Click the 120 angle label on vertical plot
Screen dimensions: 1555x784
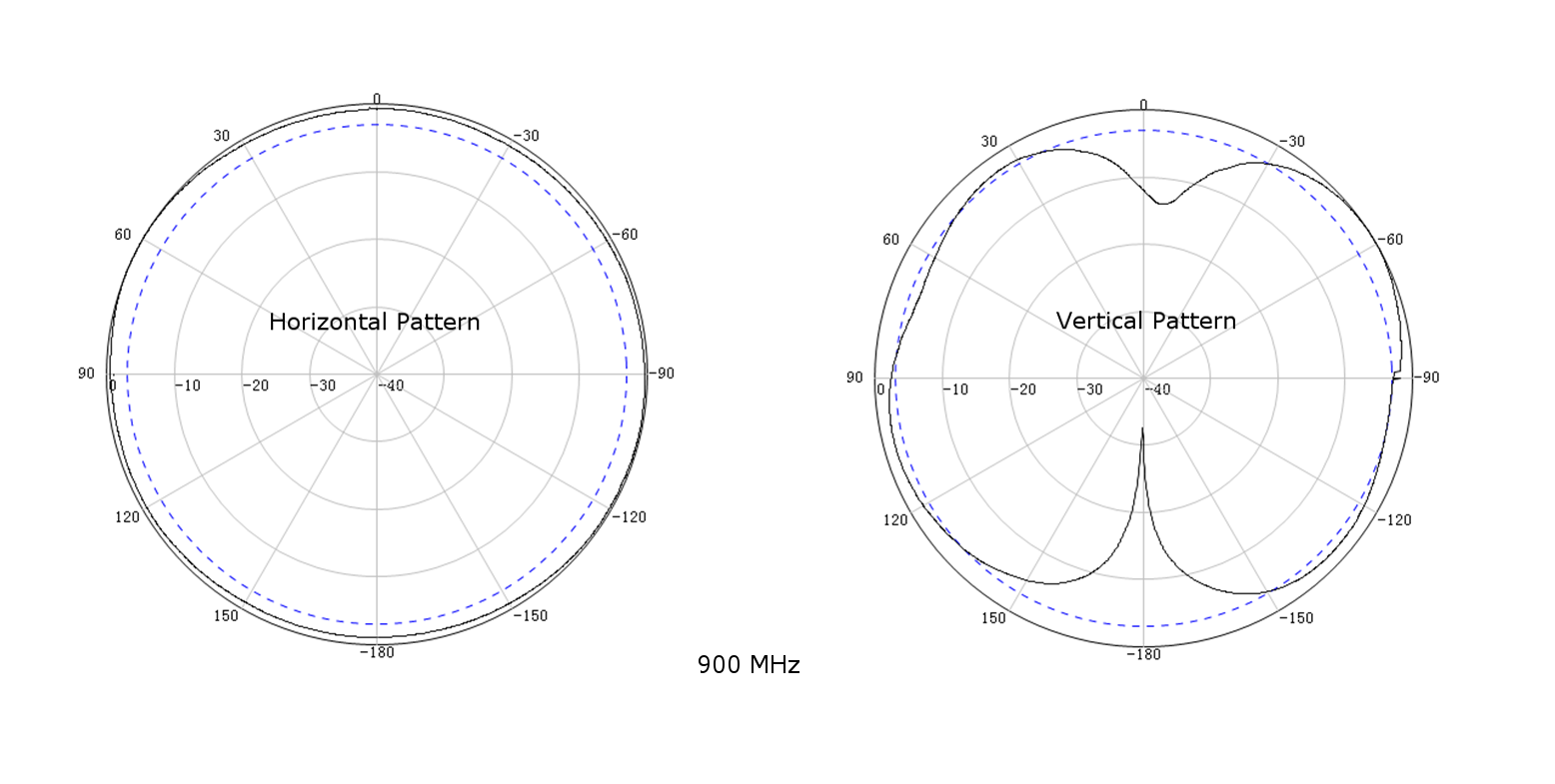[x=895, y=520]
